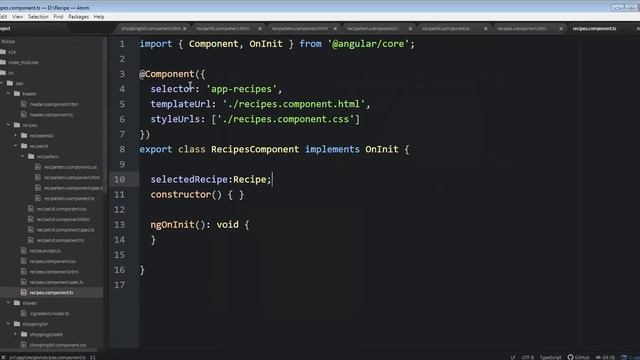Open shoppinglist.component.css in tree

(x=58, y=345)
